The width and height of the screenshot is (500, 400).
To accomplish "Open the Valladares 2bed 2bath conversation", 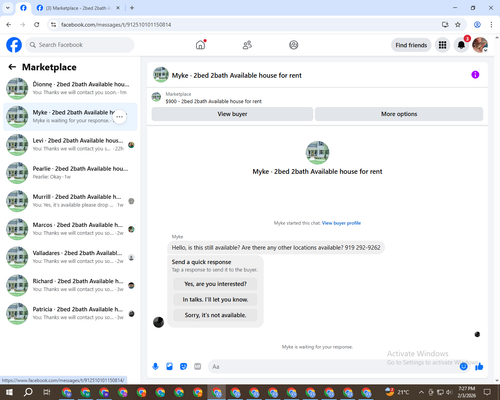I will pyautogui.click(x=70, y=257).
